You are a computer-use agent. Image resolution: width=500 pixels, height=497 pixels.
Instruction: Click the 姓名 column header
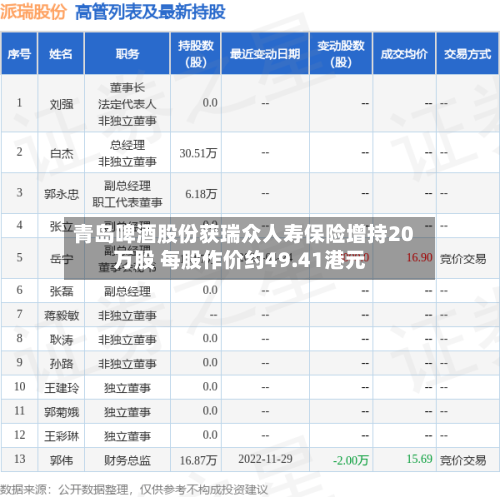[61, 54]
